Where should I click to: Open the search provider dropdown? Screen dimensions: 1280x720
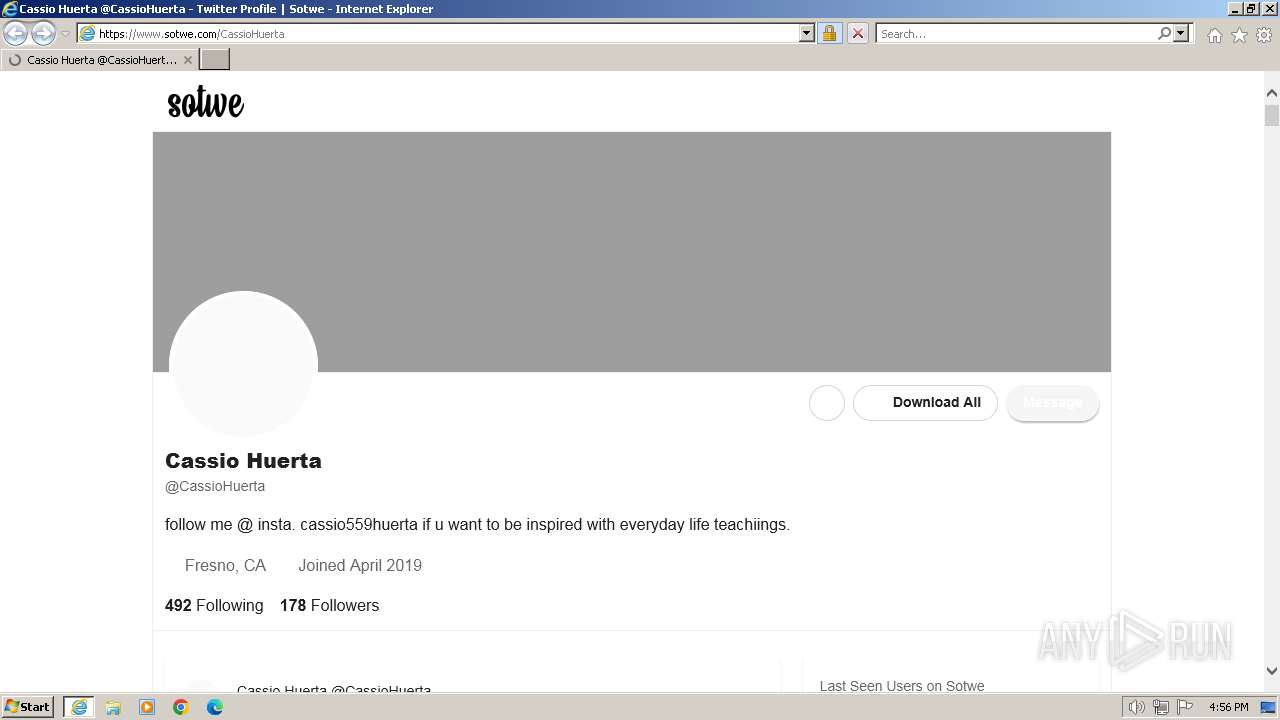pyautogui.click(x=1181, y=33)
